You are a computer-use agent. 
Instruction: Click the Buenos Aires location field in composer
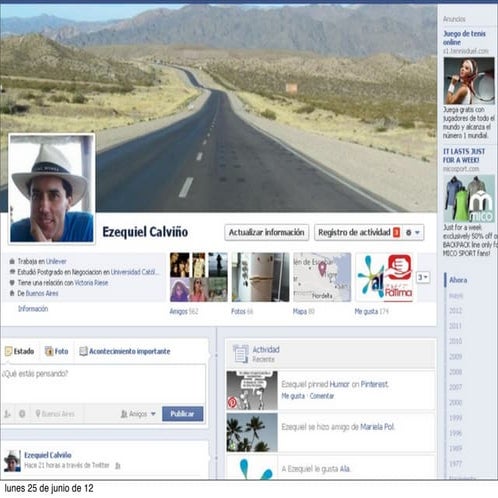(56, 414)
